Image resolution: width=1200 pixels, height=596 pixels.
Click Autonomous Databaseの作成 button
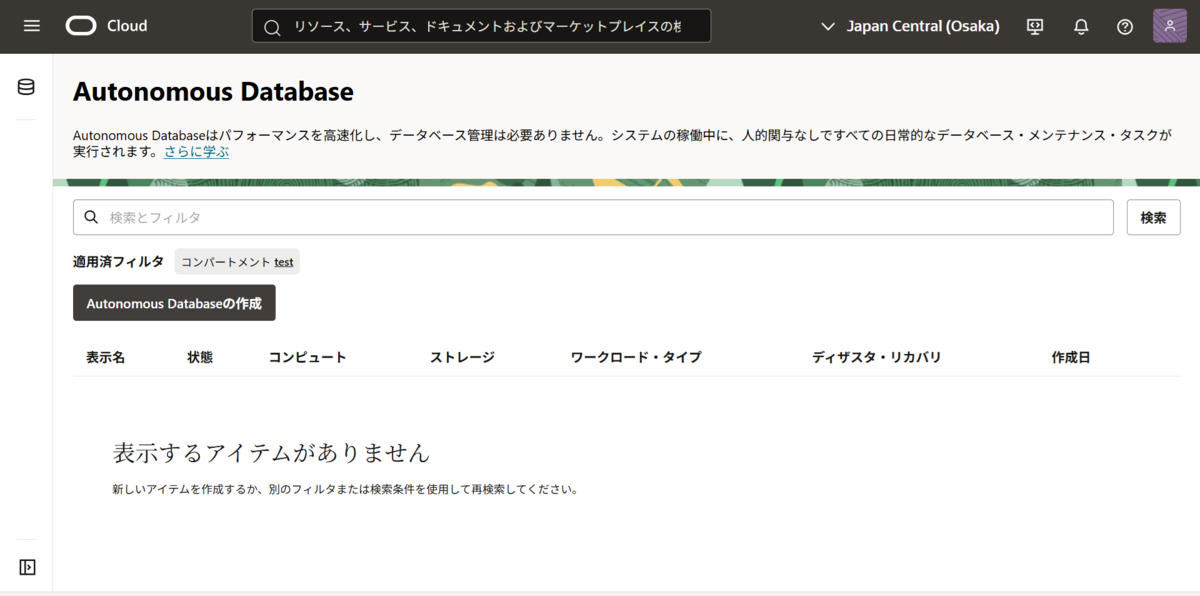tap(174, 303)
